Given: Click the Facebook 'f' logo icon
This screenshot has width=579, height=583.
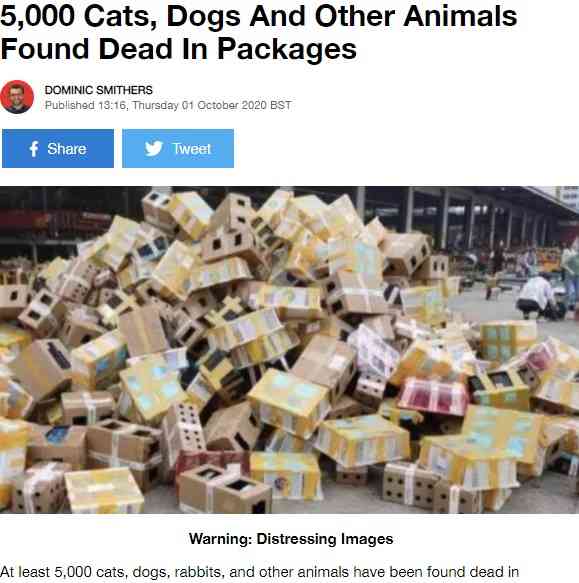Looking at the screenshot, I should (33, 149).
